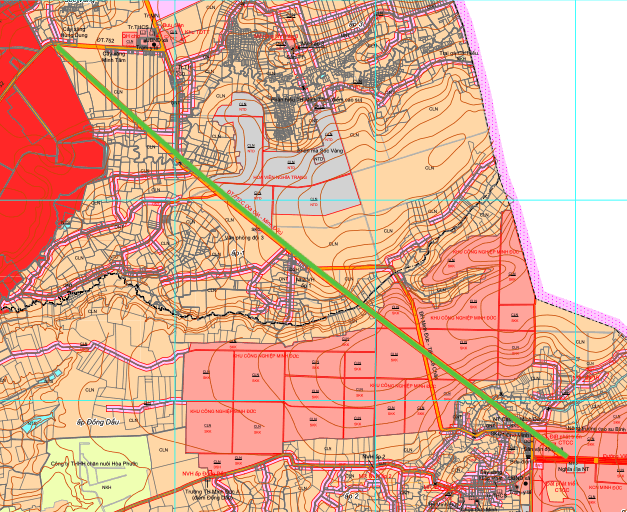Click the 'ĐT.752' road label
This screenshot has width=627, height=512.
click(x=106, y=40)
